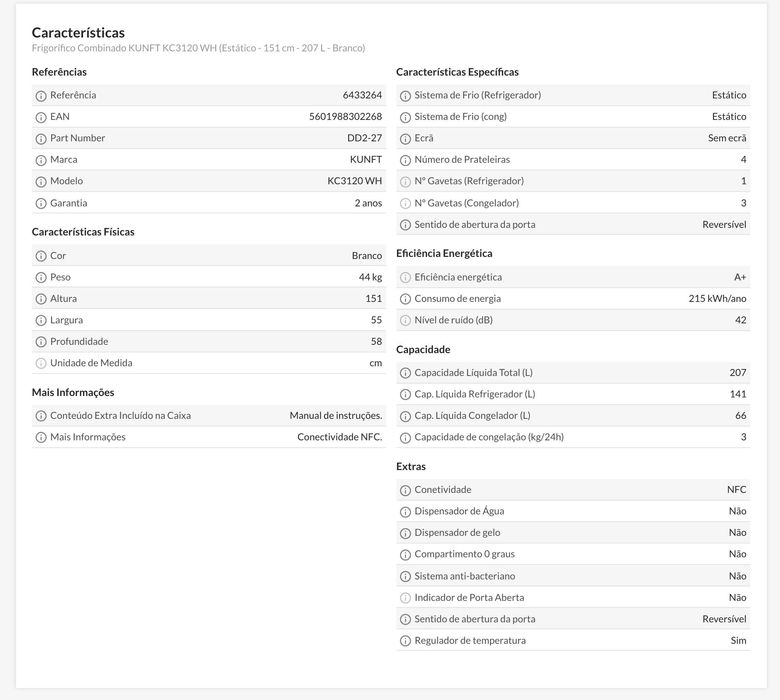Click the info icon next to EAN

click(x=41, y=117)
